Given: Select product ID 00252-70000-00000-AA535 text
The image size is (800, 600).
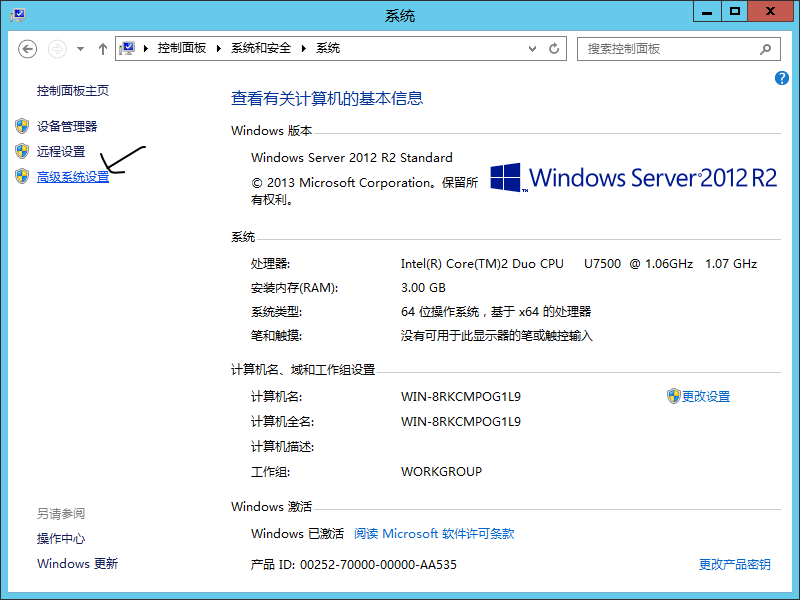Looking at the screenshot, I should [378, 565].
